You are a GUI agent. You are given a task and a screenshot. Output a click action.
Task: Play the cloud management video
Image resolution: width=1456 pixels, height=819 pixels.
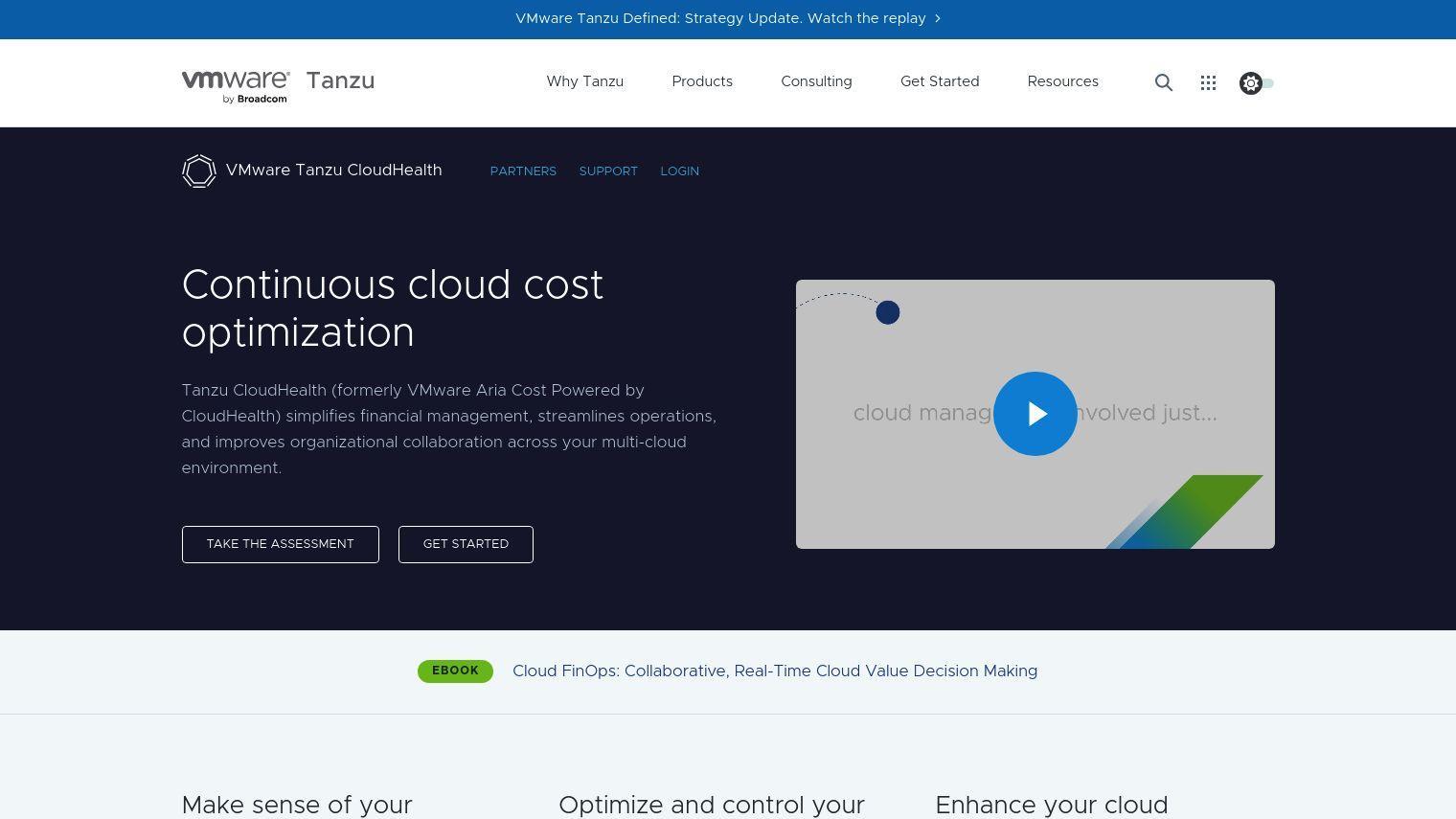(x=1035, y=414)
